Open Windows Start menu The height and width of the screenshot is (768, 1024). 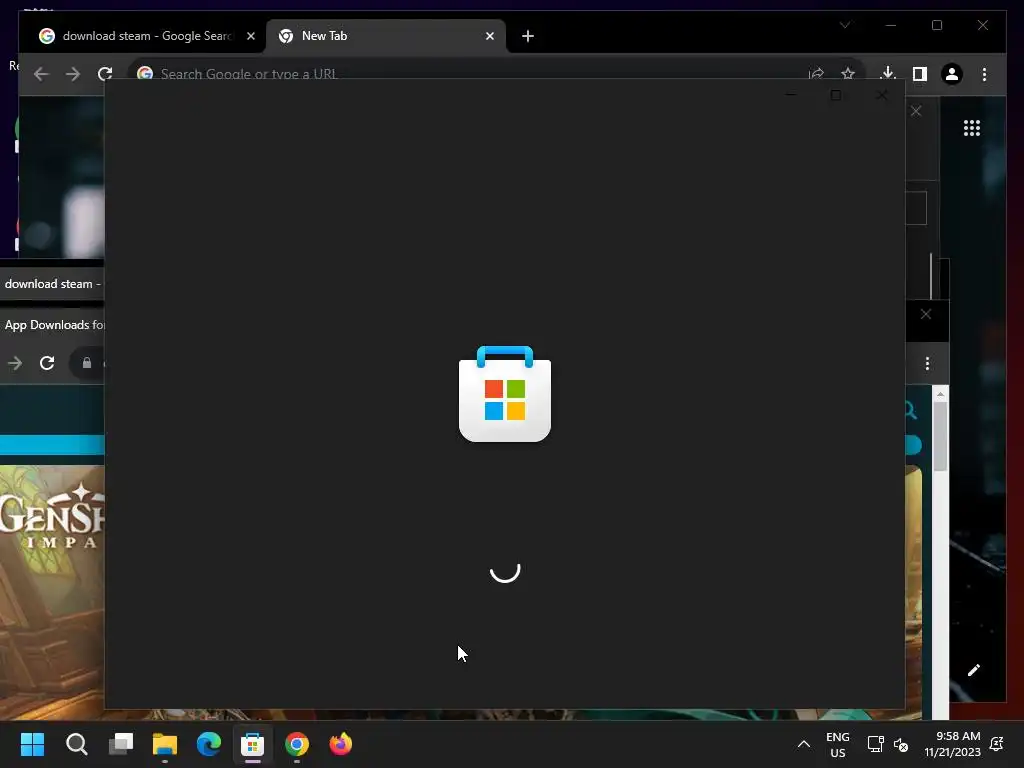click(x=33, y=744)
